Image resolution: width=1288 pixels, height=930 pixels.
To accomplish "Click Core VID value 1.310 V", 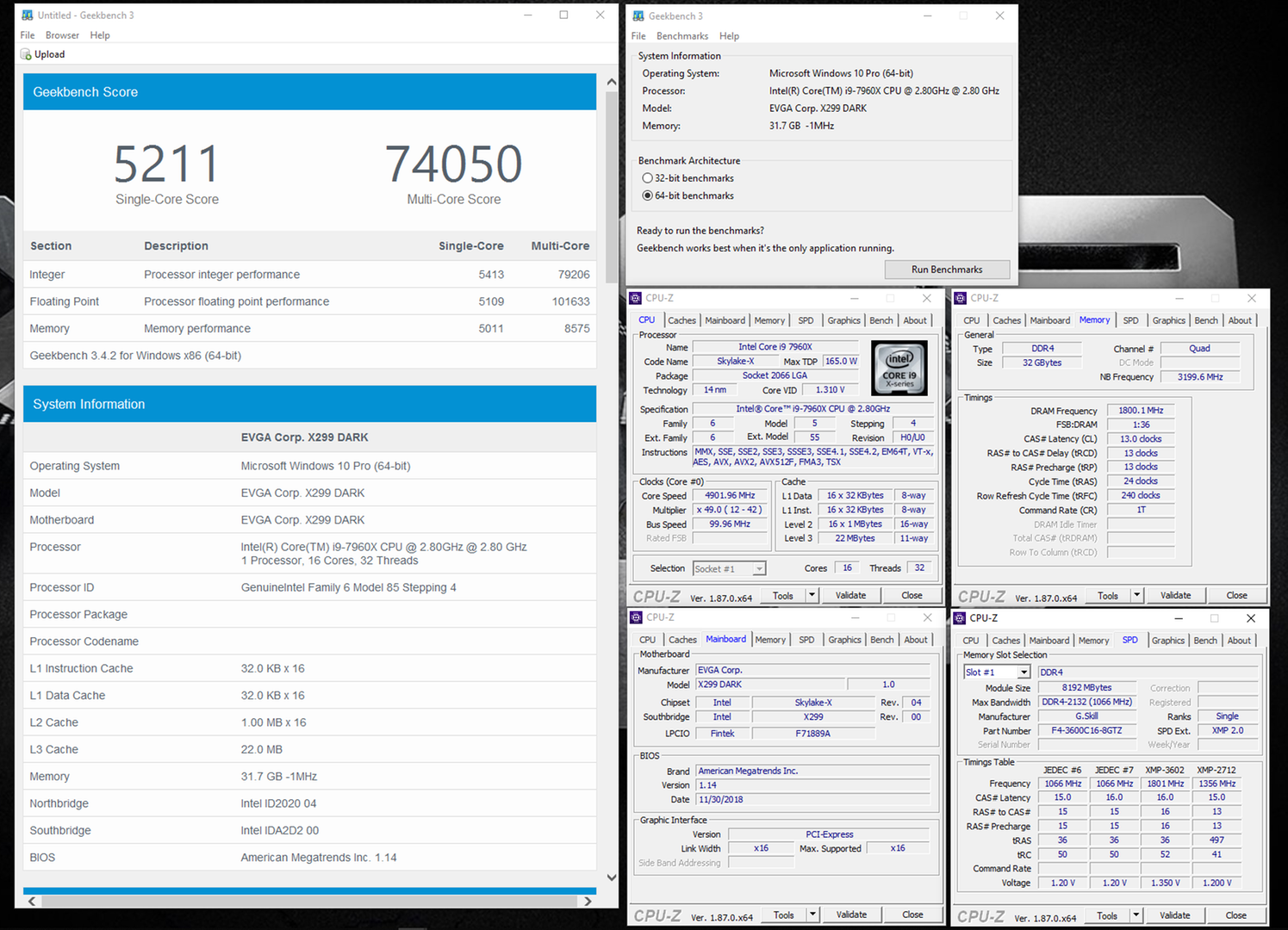I will [830, 390].
